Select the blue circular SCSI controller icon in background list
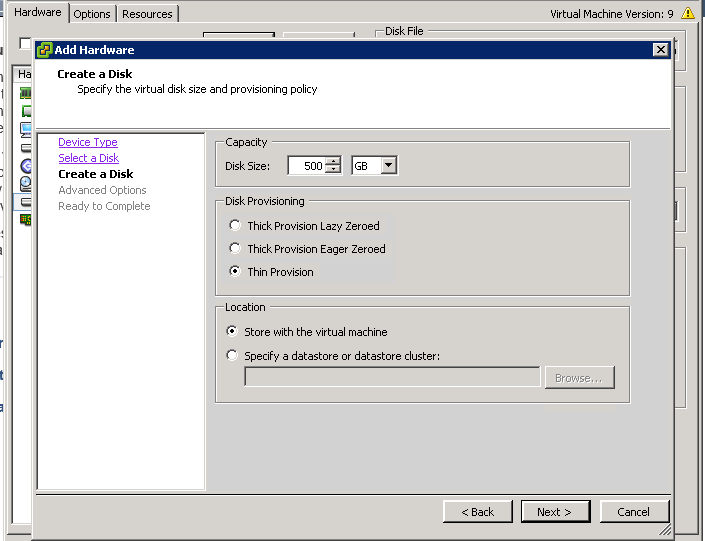This screenshot has height=541, width=705. point(26,166)
